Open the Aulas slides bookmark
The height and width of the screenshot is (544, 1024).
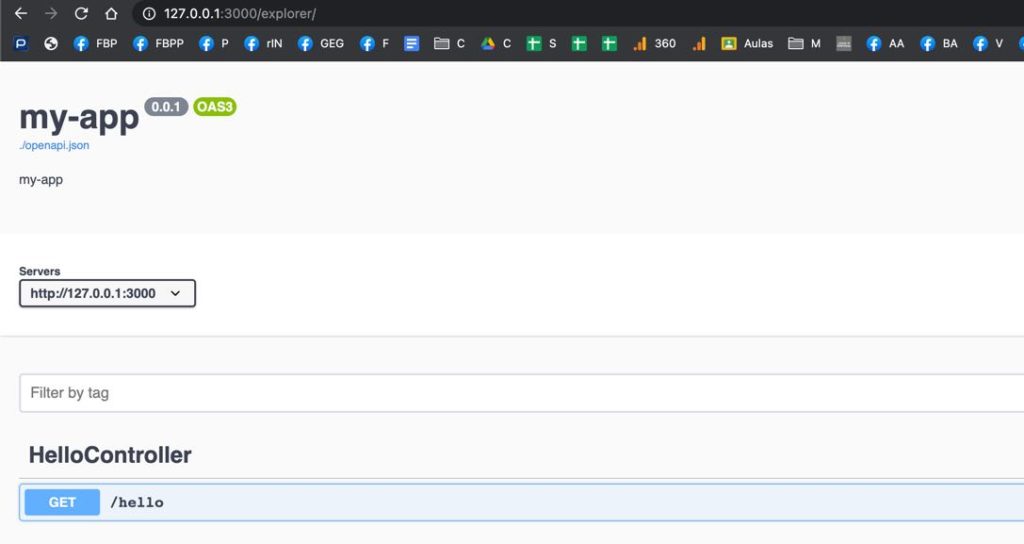coord(747,44)
